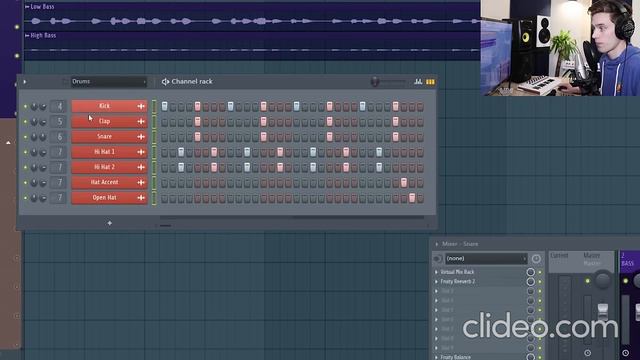The width and height of the screenshot is (640, 360).
Task: Click the Kick channel volume knob
Action: tap(43, 107)
